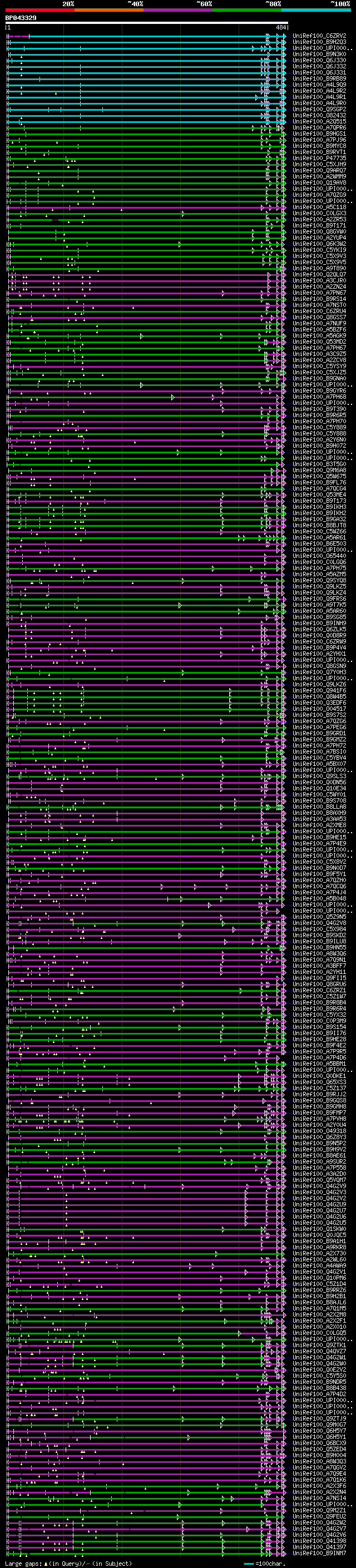This screenshot has height=1568, width=356.
Task: Select the UniRef100_A2YUP4 label
Action: click(319, 238)
